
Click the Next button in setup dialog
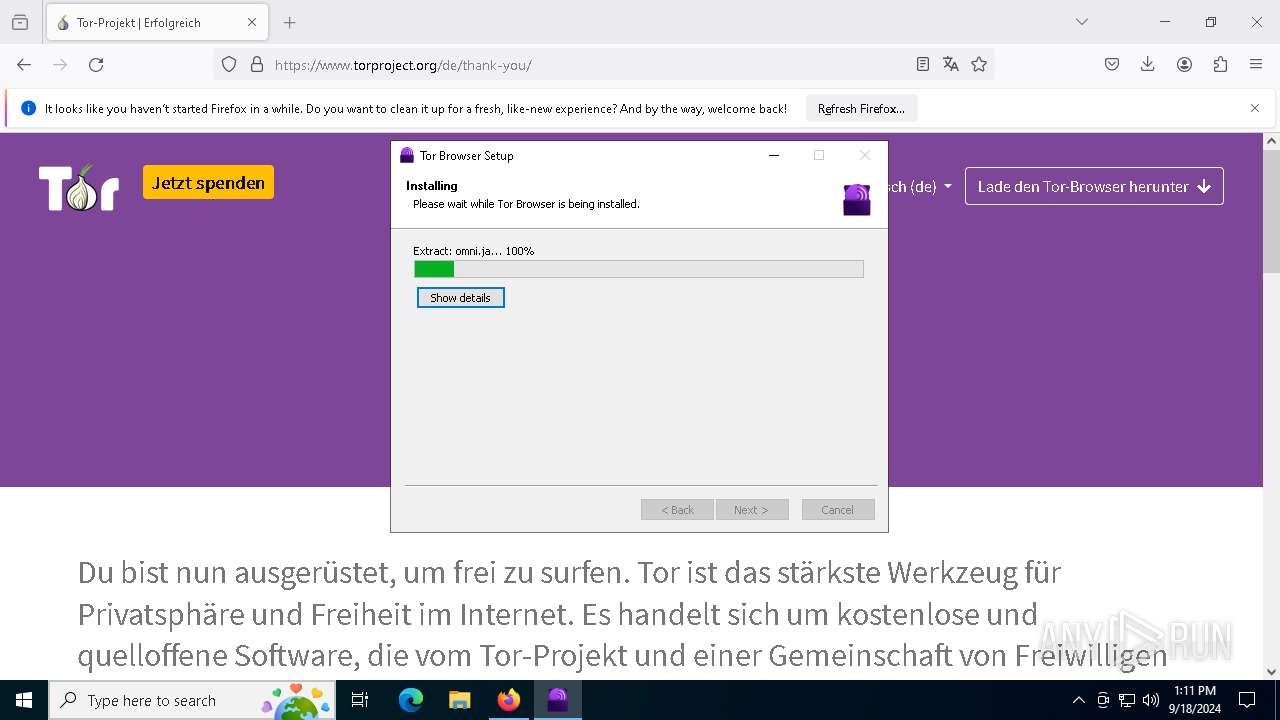pyautogui.click(x=752, y=510)
